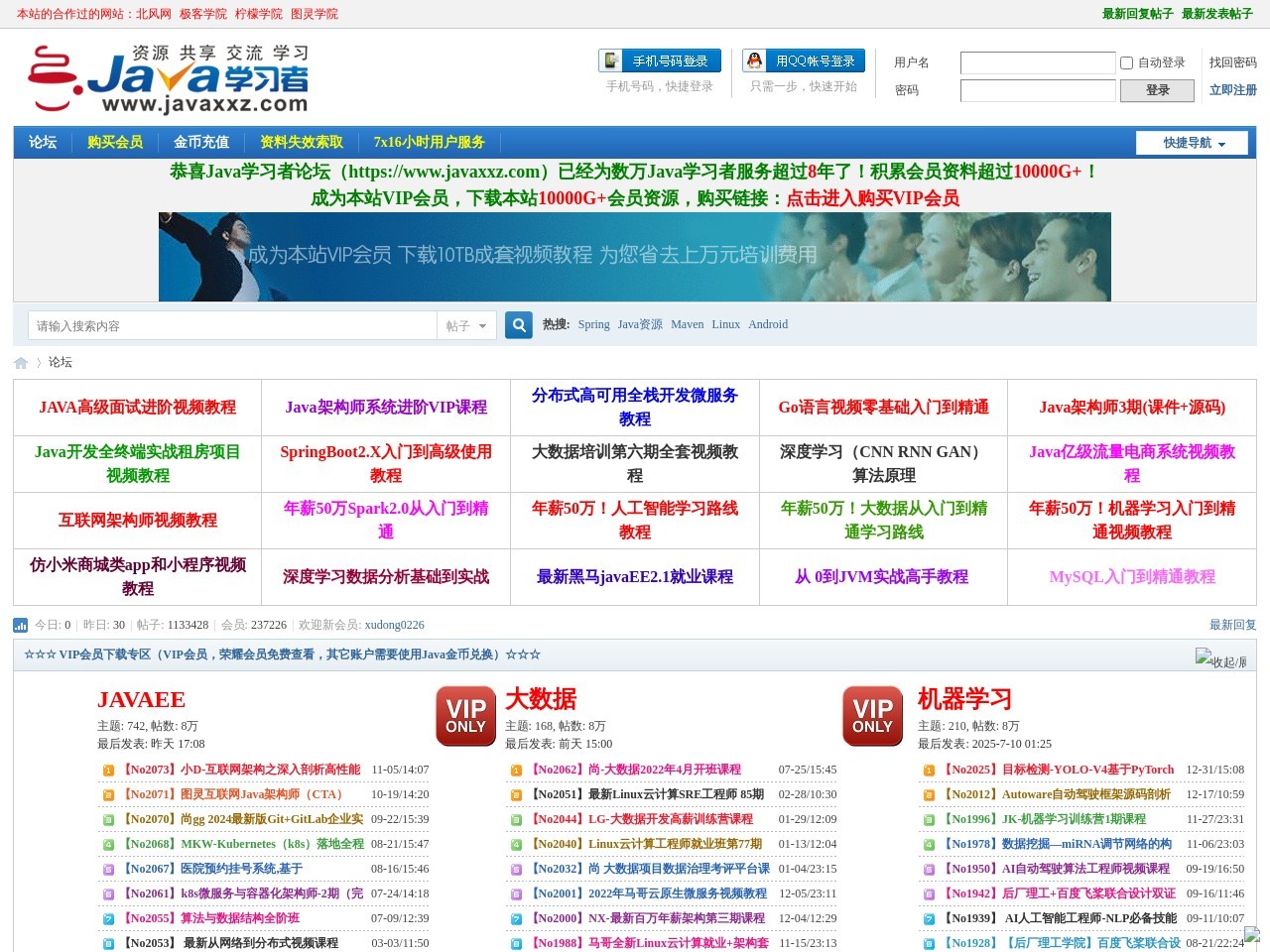Open the 资料失效索取 navigation item

point(302,142)
